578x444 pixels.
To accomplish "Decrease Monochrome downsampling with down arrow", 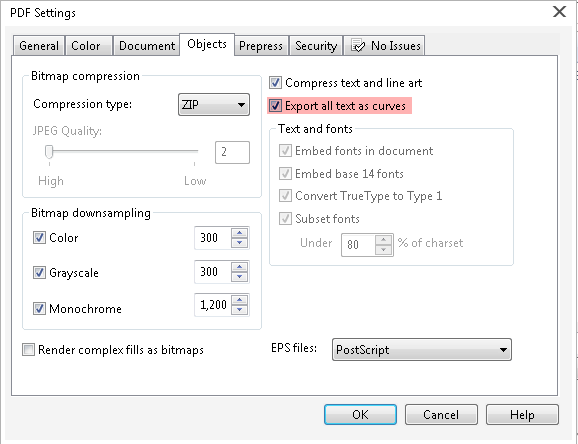I will [240, 310].
